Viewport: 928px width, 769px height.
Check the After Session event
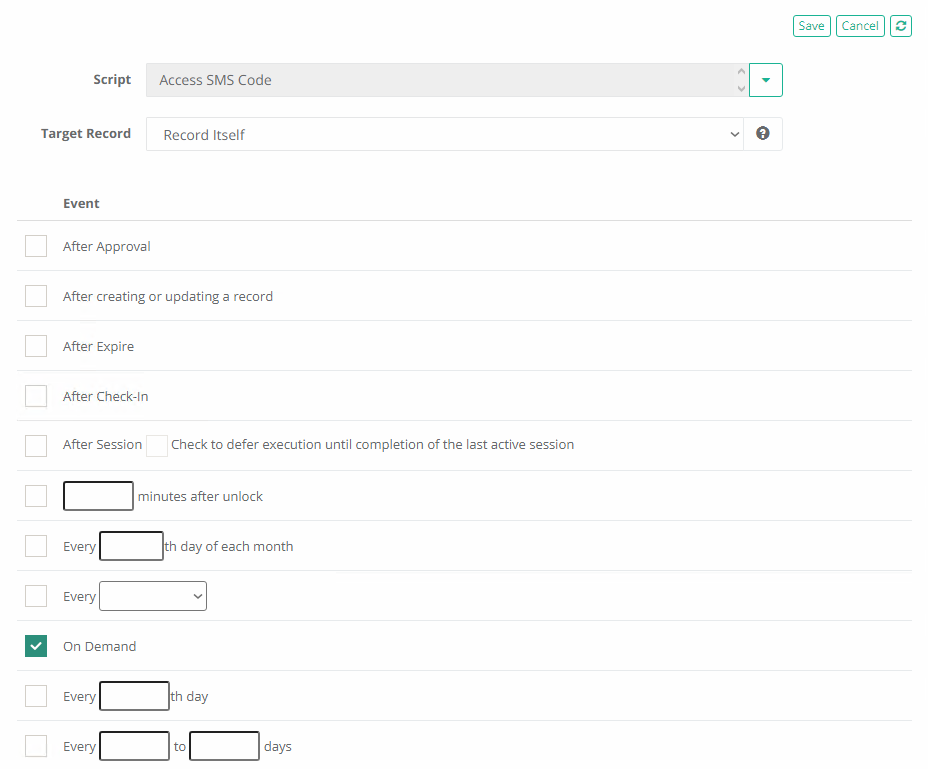click(x=35, y=445)
